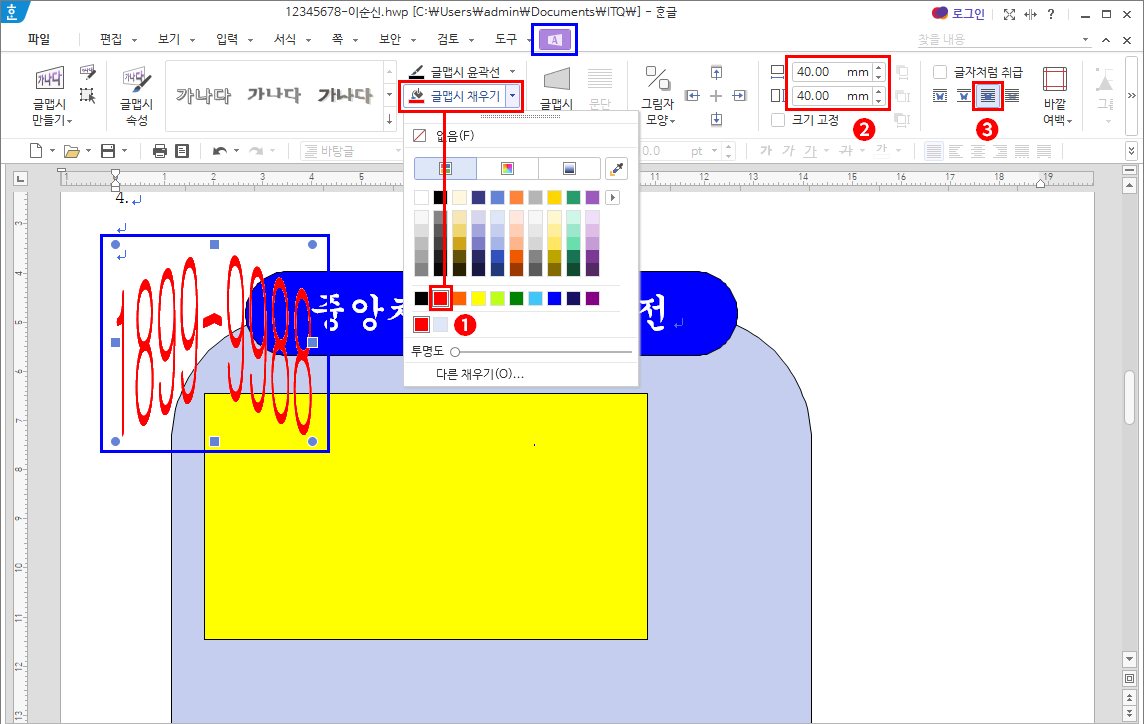
Task: Switch to the spectrum color palette tab
Action: pyautogui.click(x=507, y=169)
